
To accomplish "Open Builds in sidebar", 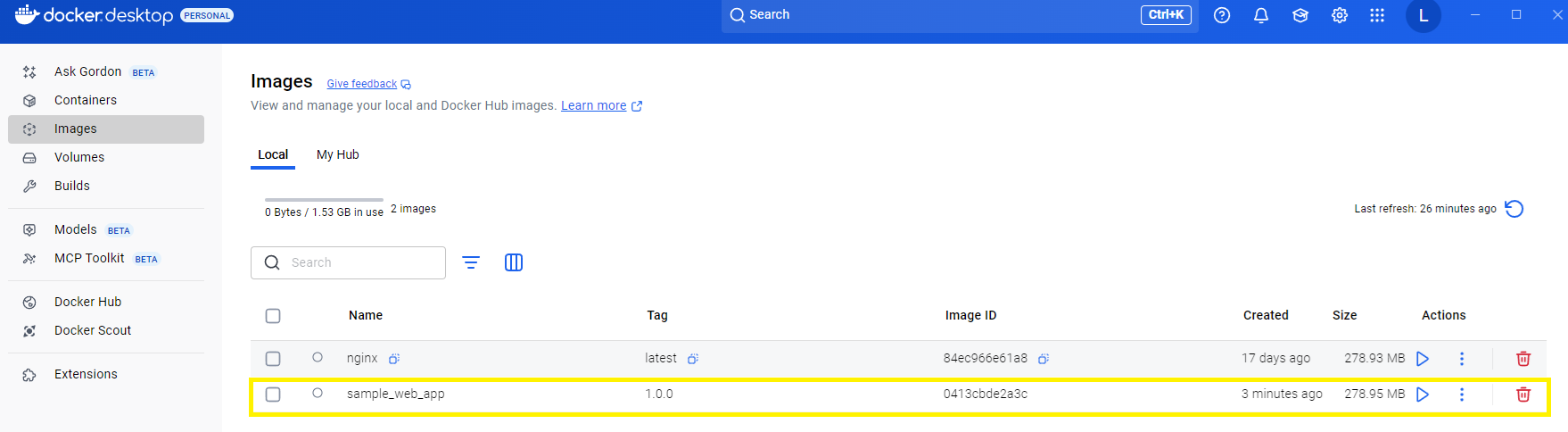I will tap(106, 186).
